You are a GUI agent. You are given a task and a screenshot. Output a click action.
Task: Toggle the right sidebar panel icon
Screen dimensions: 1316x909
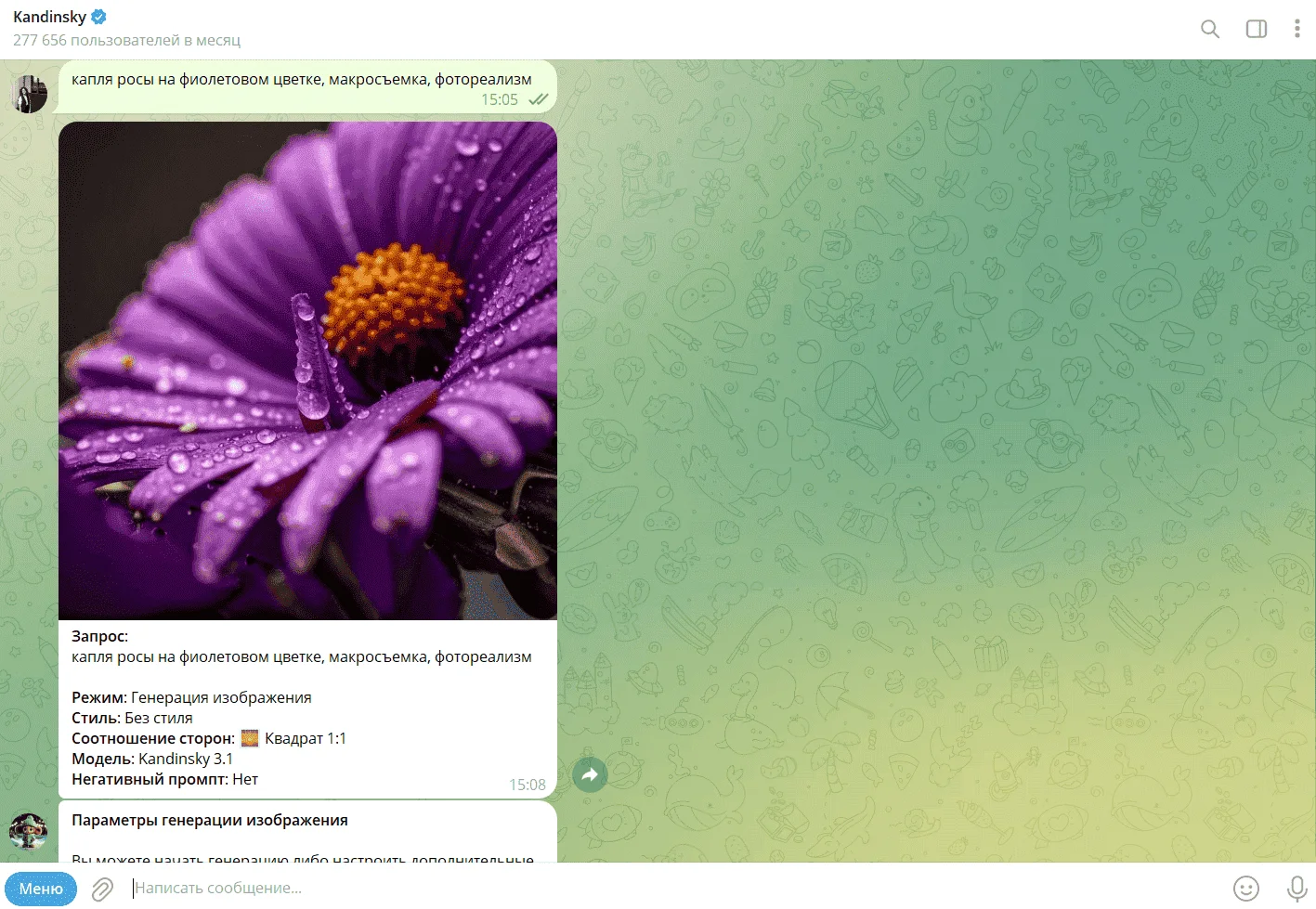pos(1256,29)
